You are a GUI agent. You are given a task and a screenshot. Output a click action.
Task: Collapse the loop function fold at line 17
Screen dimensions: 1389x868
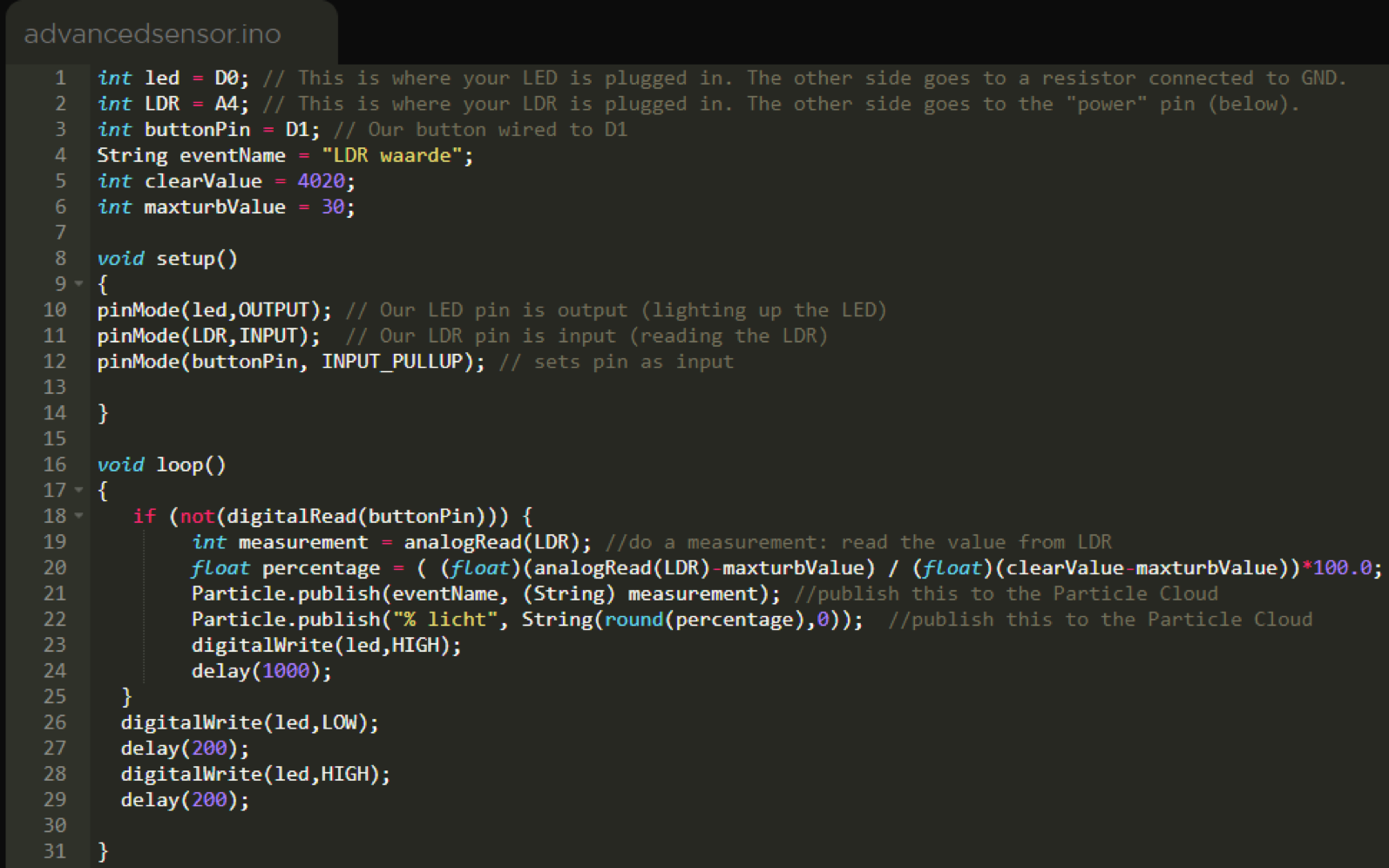(x=78, y=491)
